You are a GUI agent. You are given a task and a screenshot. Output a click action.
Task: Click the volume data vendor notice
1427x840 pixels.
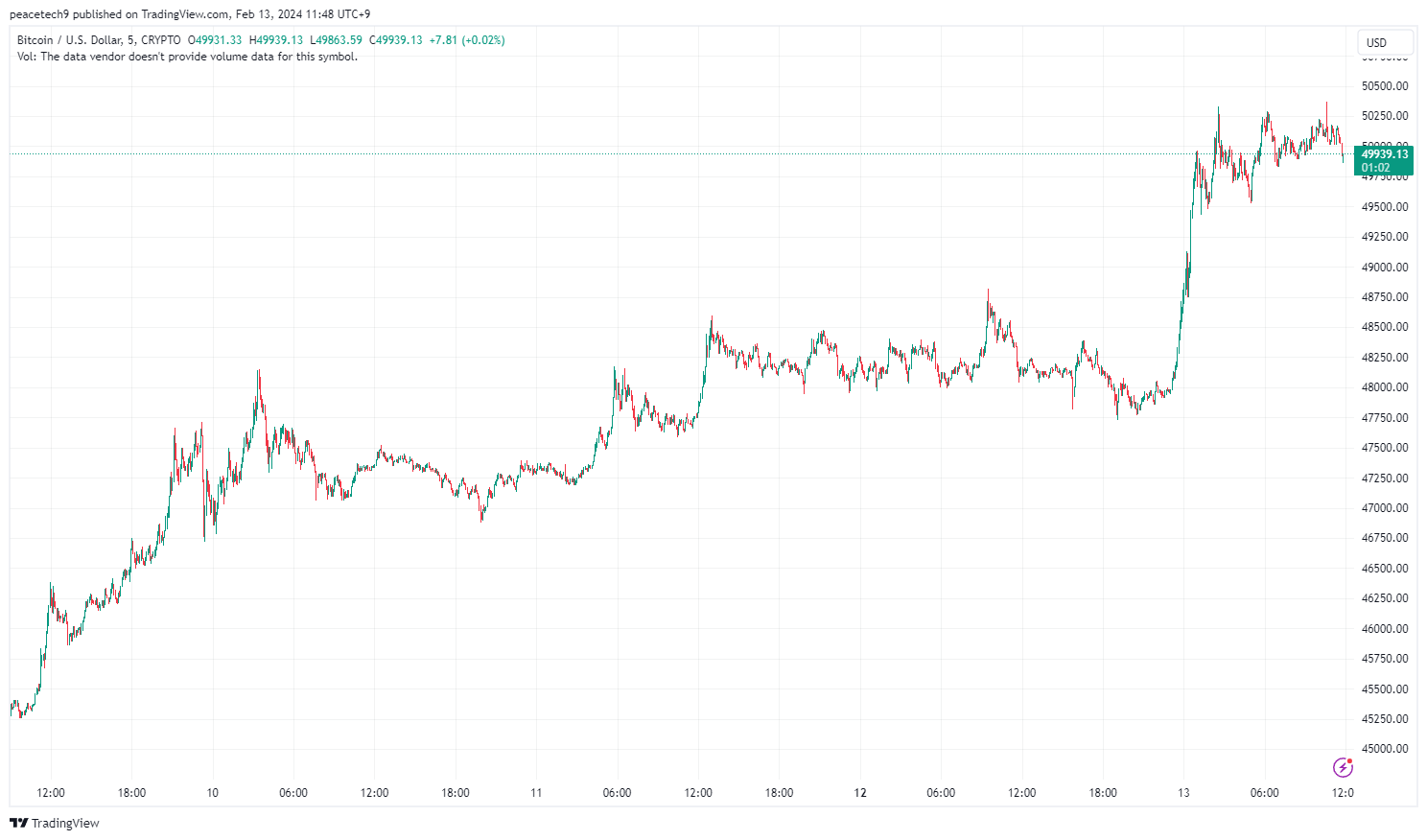[187, 57]
